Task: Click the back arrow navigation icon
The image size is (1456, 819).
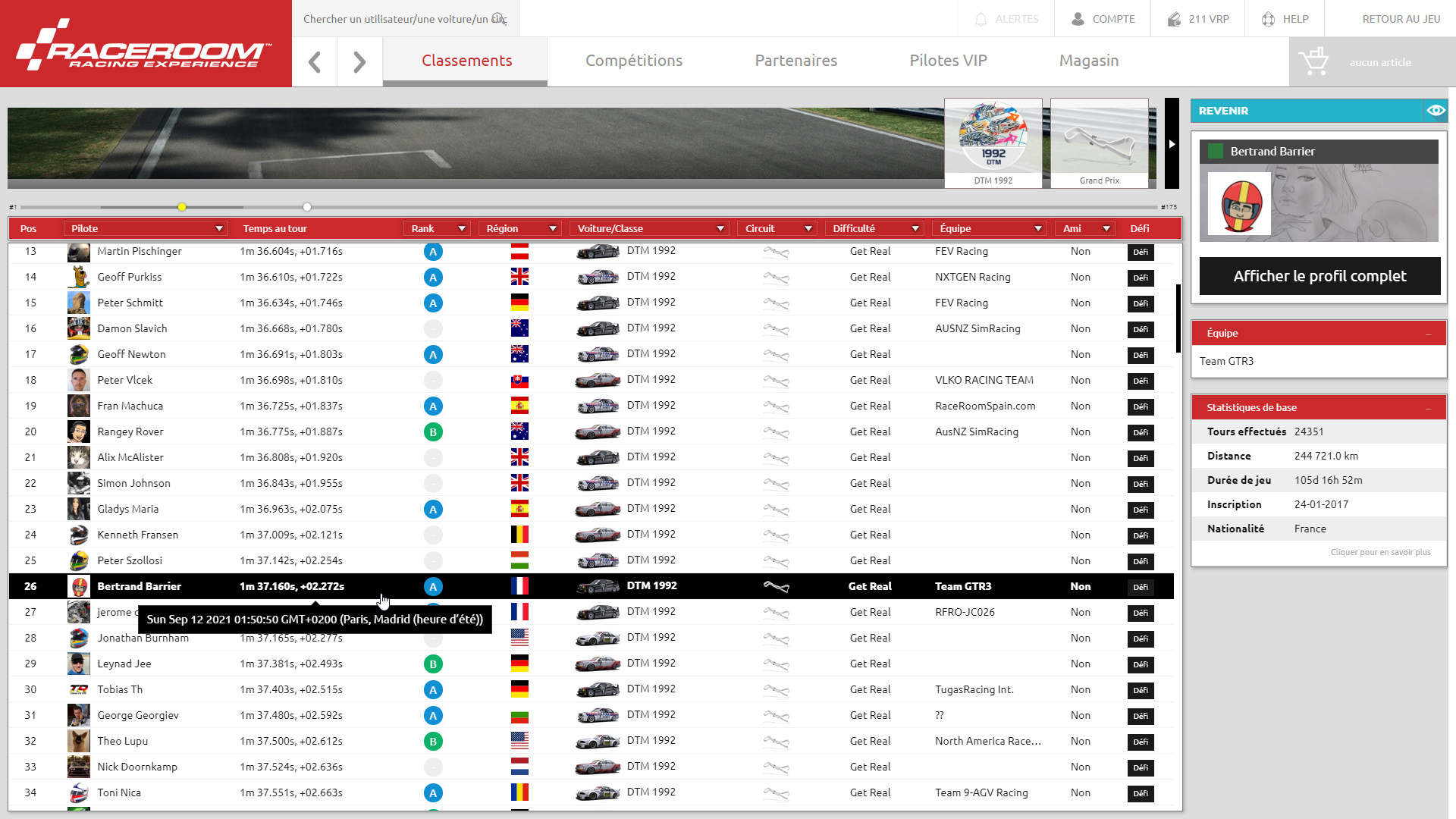Action: pyautogui.click(x=315, y=62)
